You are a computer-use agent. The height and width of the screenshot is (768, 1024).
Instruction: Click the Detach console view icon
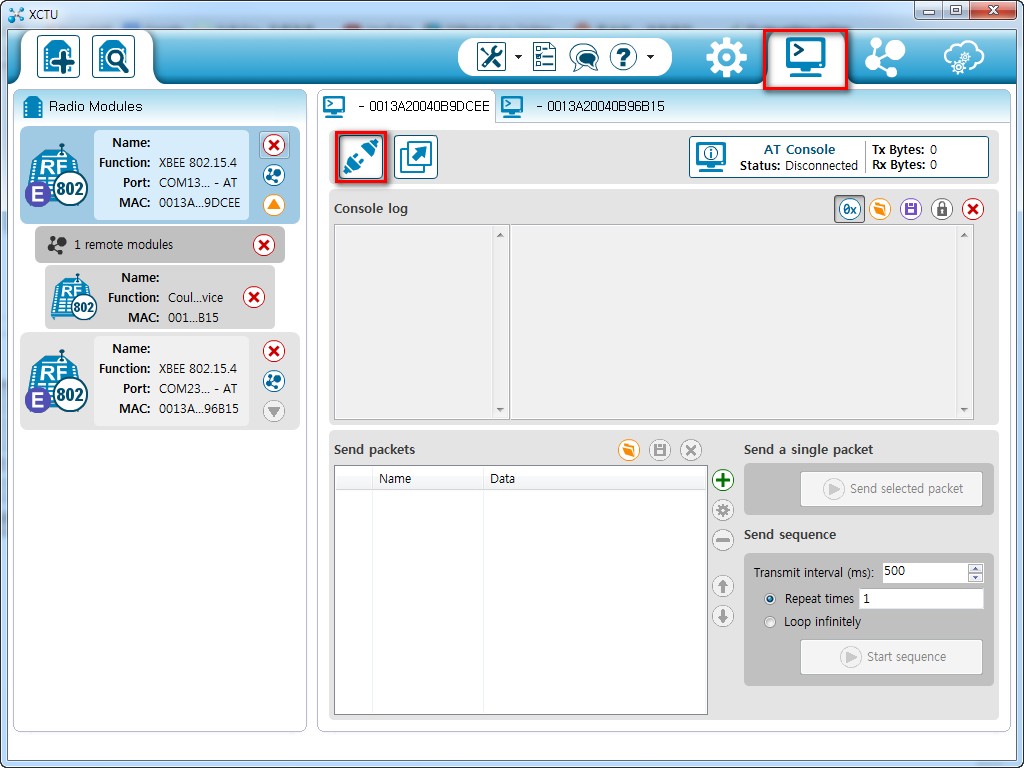click(416, 158)
